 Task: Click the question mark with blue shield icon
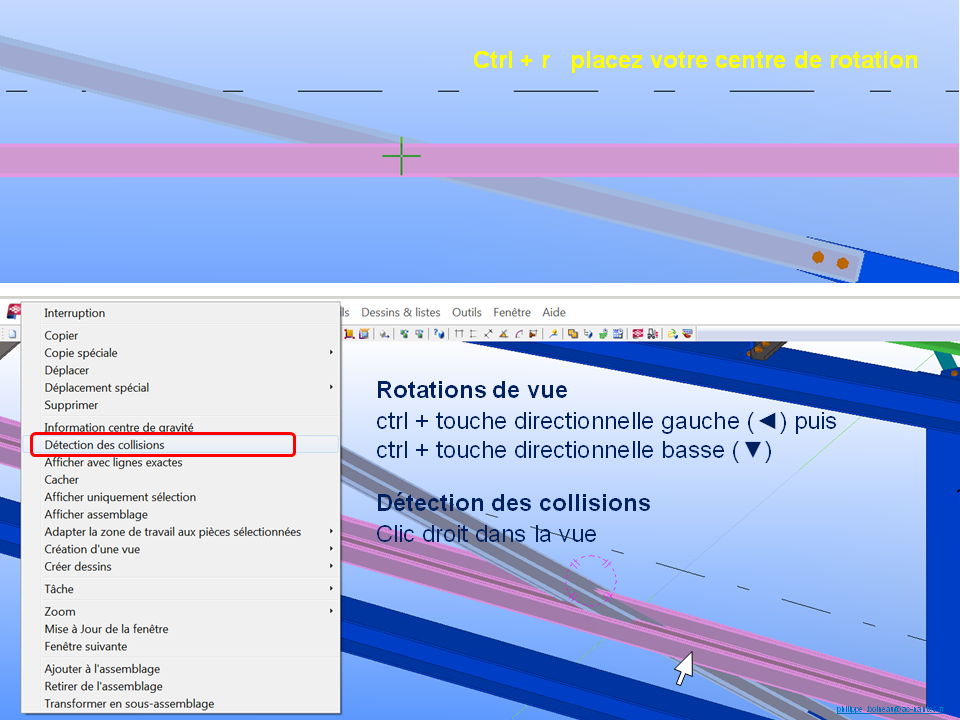(x=438, y=334)
